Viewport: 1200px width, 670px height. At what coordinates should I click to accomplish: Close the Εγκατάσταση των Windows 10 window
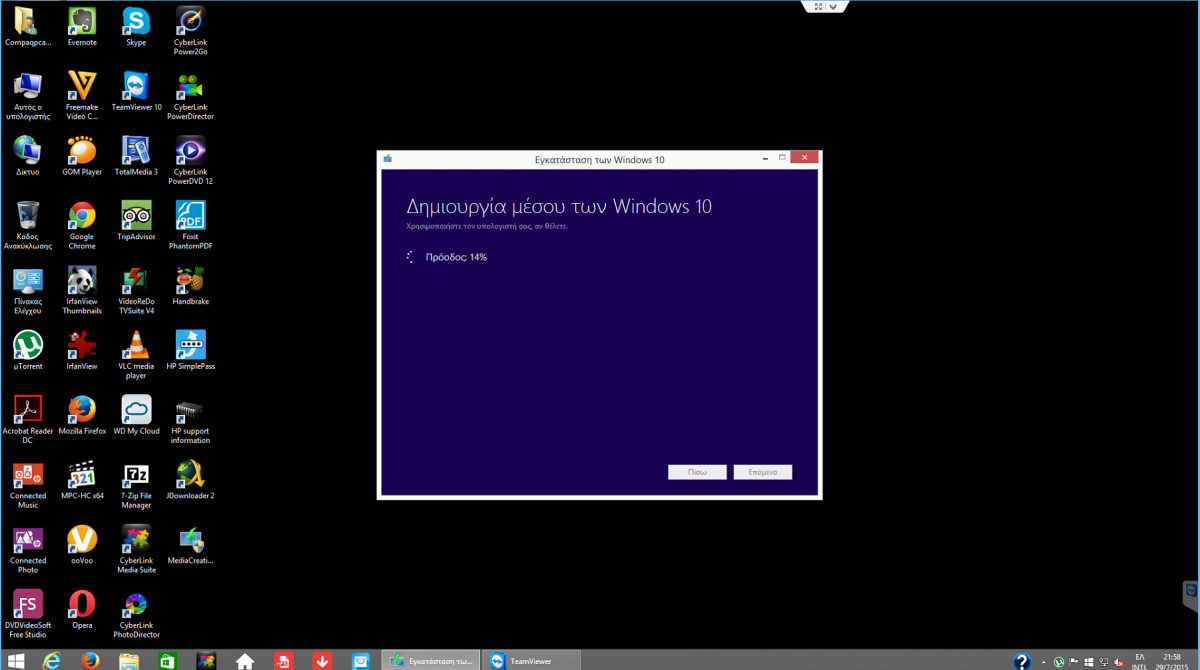(x=804, y=158)
